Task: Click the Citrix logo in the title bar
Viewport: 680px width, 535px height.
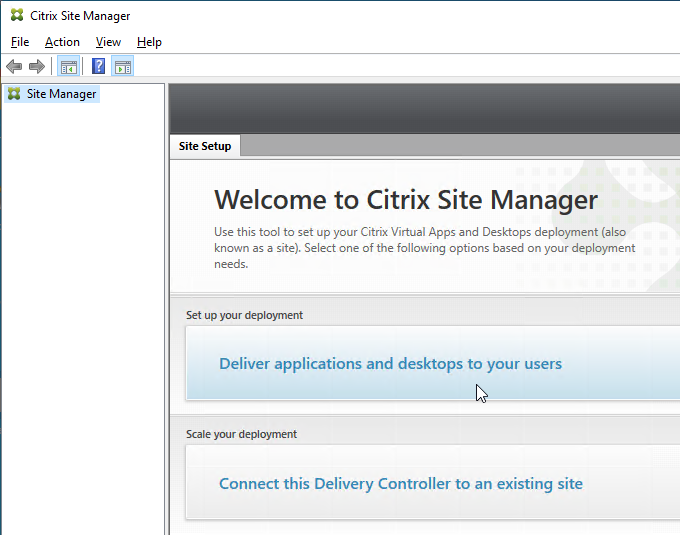Action: 17,15
